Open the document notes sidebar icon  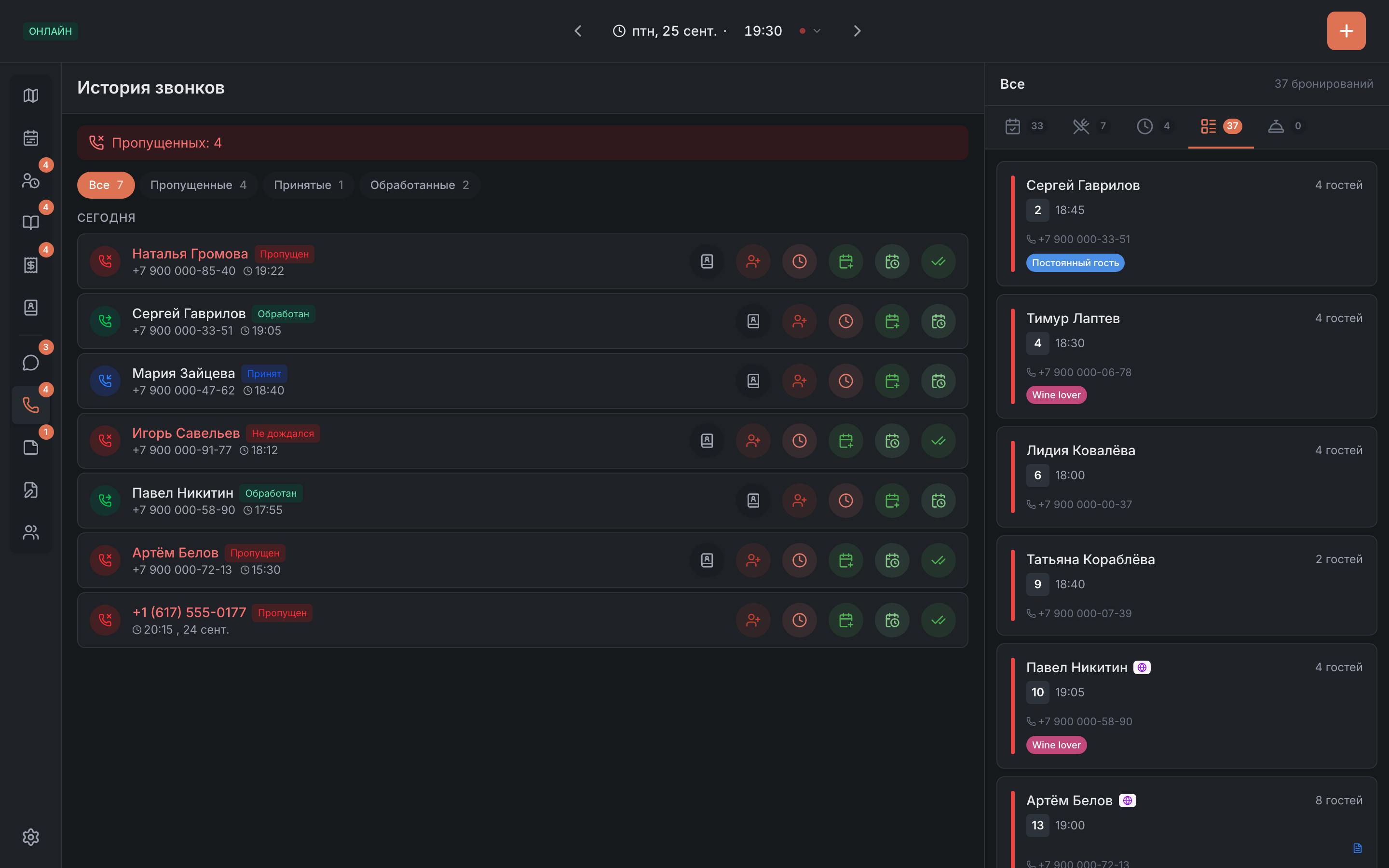(31, 448)
